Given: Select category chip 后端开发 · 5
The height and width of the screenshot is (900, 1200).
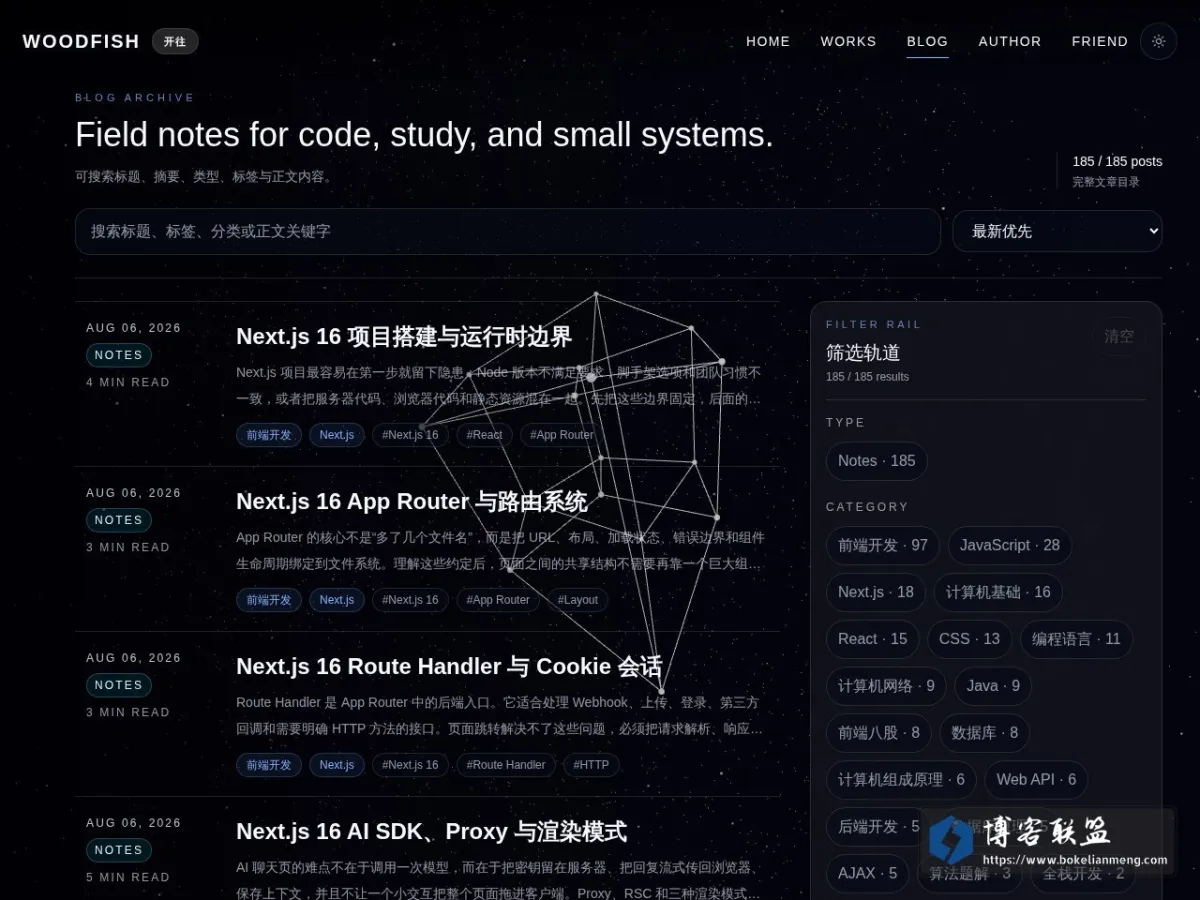Looking at the screenshot, I should [x=877, y=827].
